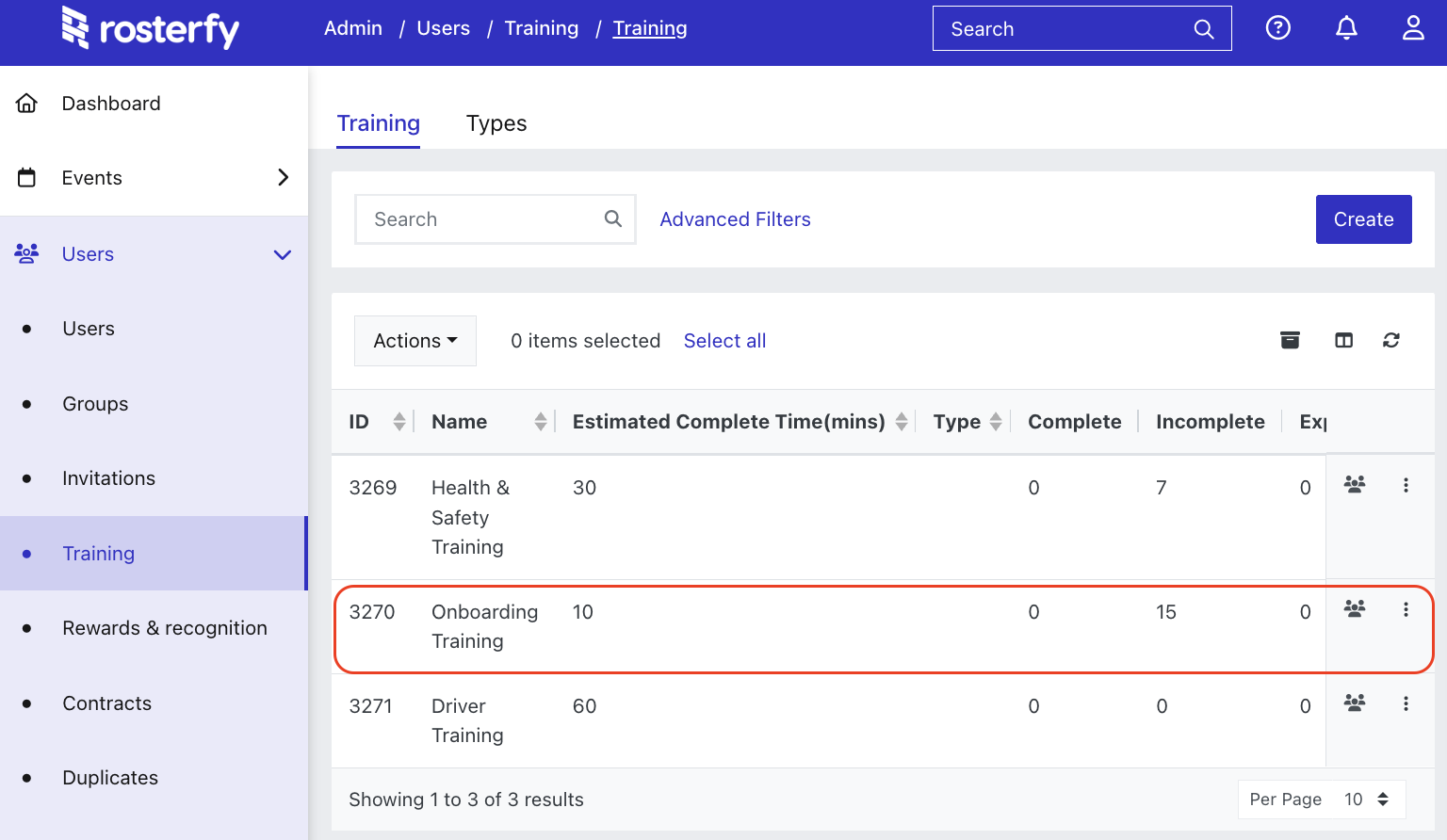Expand the Events sidebar menu
1447x840 pixels.
pos(283,177)
